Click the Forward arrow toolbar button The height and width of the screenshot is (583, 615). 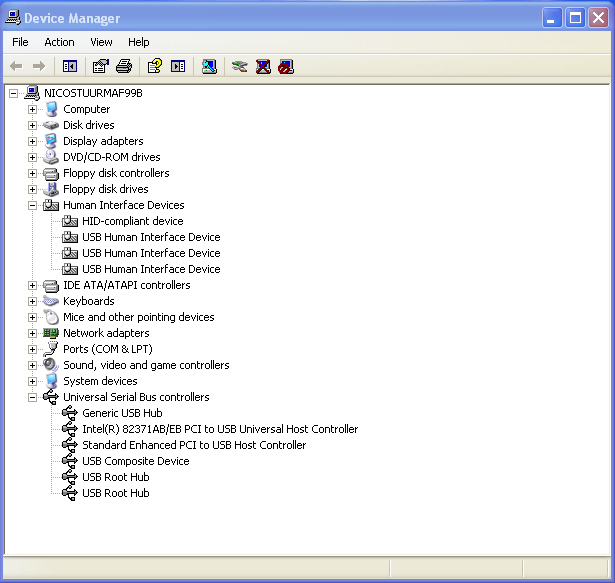[38, 66]
